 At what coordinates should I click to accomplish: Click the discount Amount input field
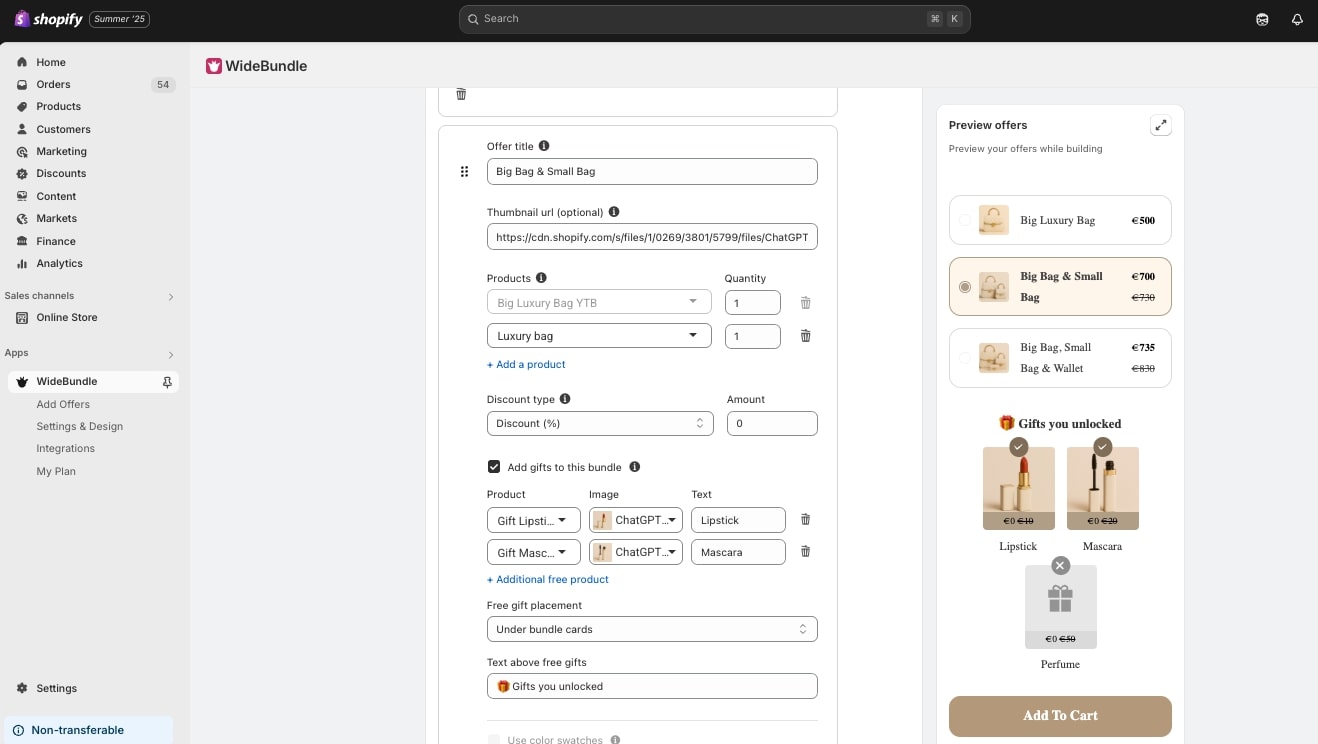pyautogui.click(x=772, y=424)
